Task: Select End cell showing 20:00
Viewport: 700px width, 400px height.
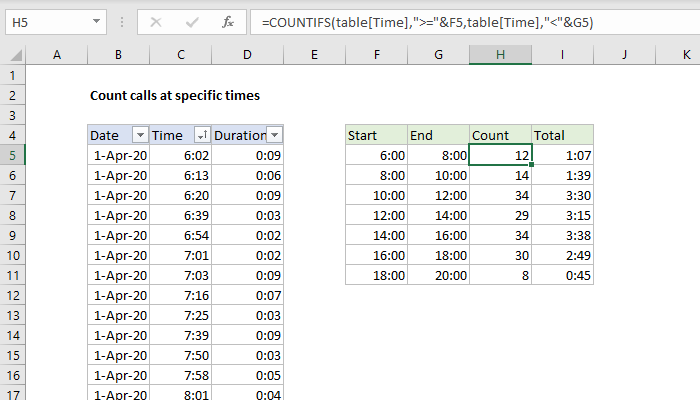Action: coord(438,275)
